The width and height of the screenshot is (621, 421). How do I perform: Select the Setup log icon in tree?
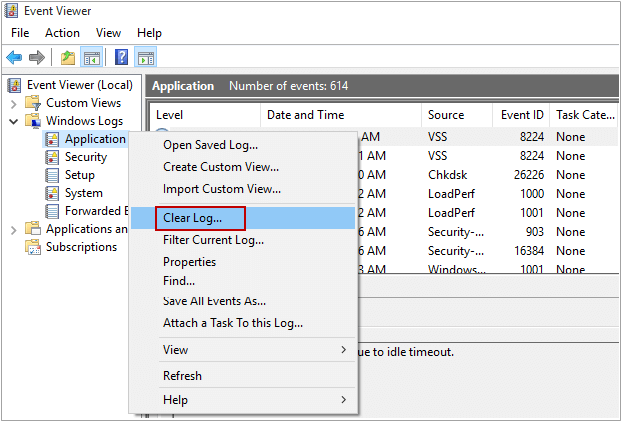[53, 175]
